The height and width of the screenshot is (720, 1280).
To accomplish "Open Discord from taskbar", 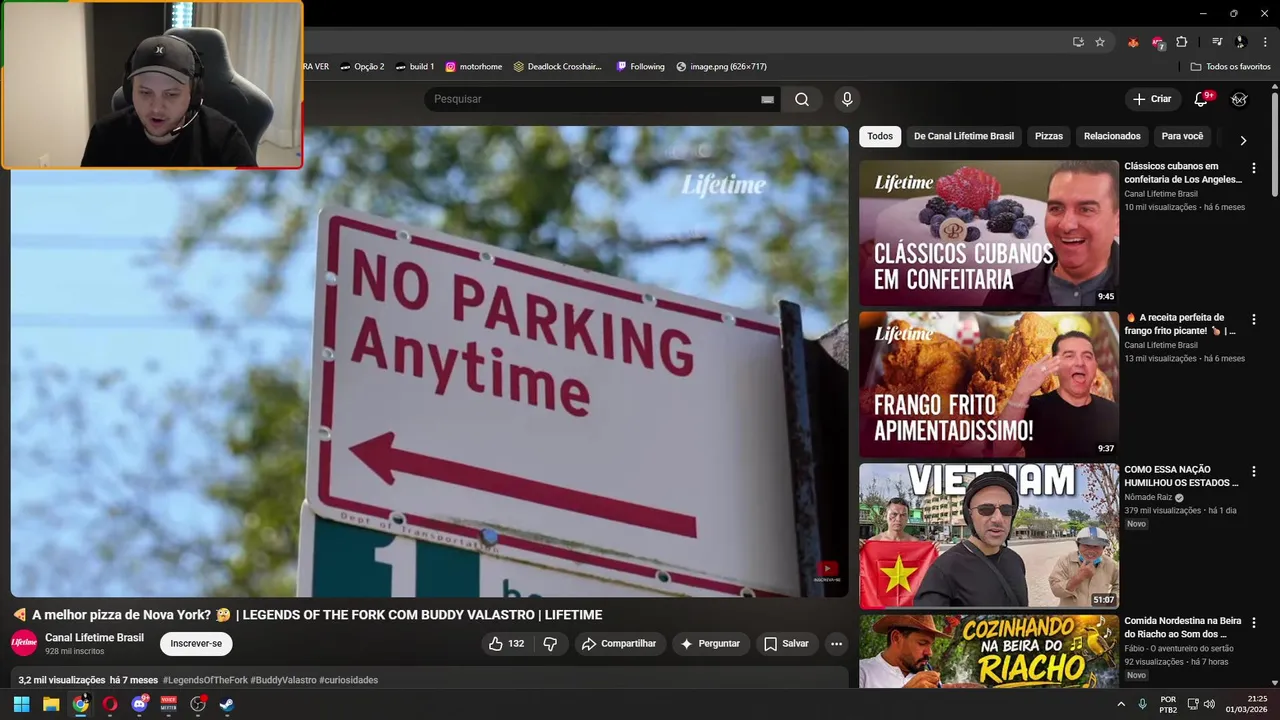I will pos(139,704).
